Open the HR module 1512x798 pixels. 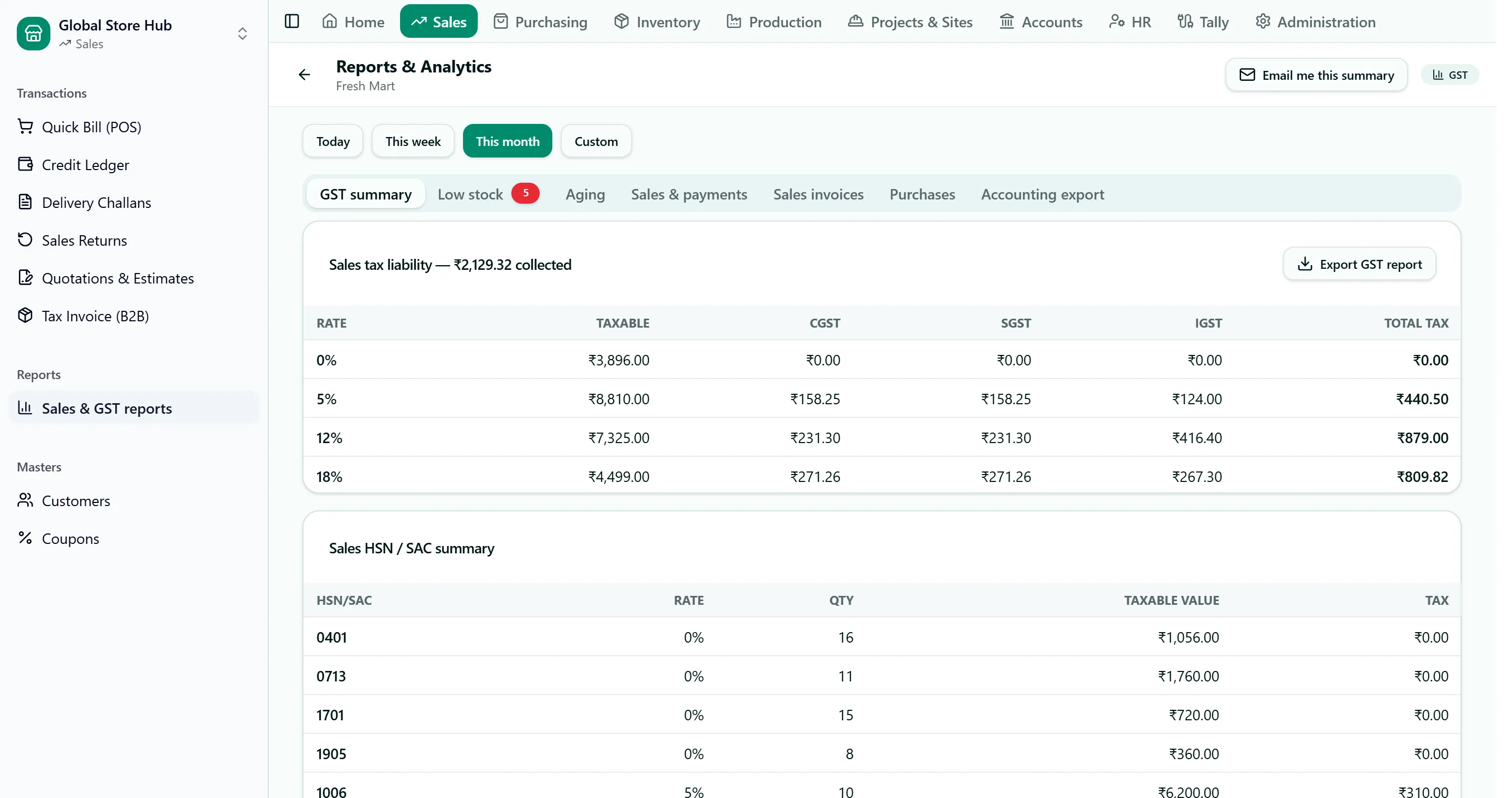coord(1130,22)
